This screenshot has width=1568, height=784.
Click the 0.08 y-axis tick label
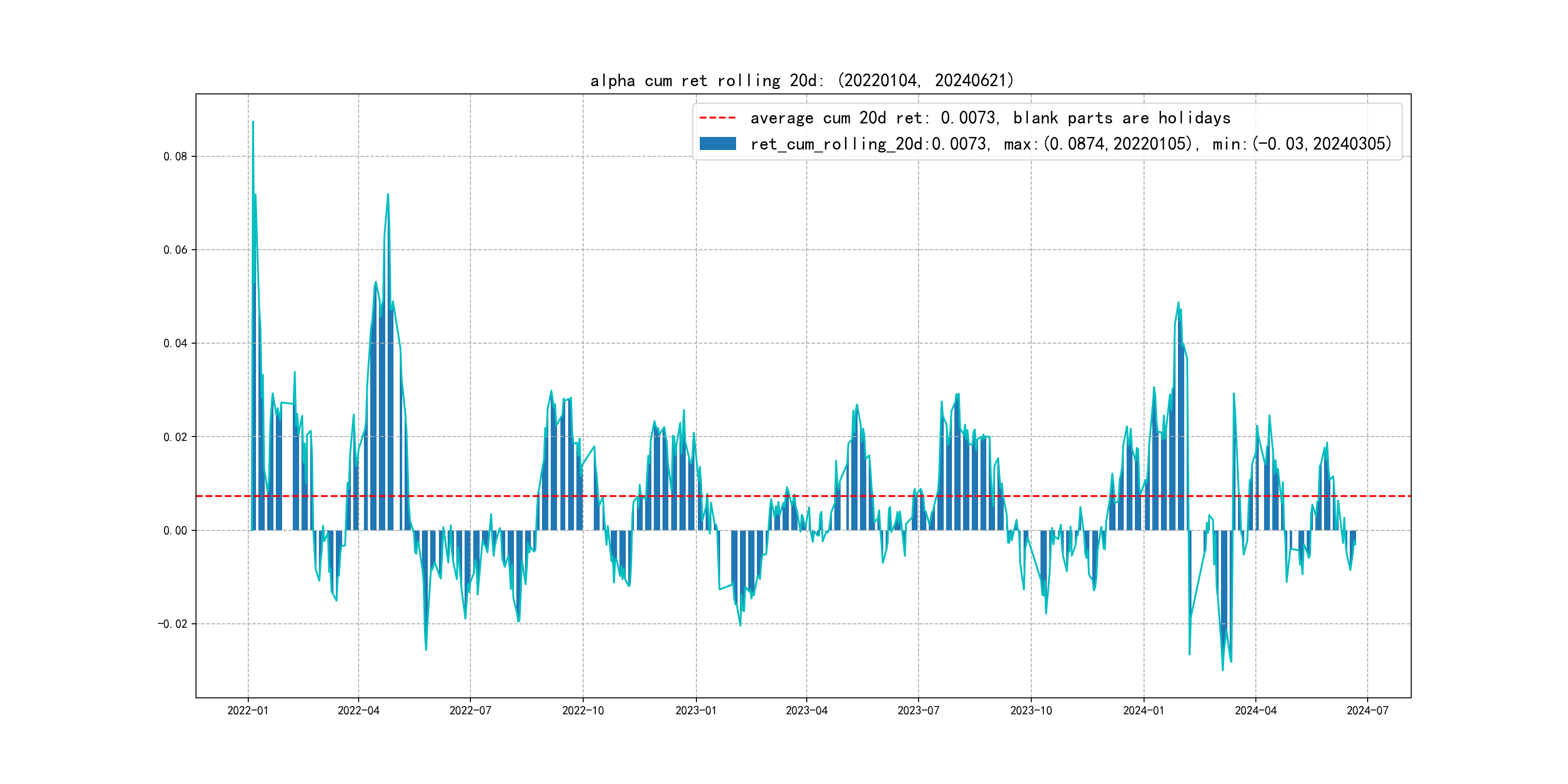[175, 156]
